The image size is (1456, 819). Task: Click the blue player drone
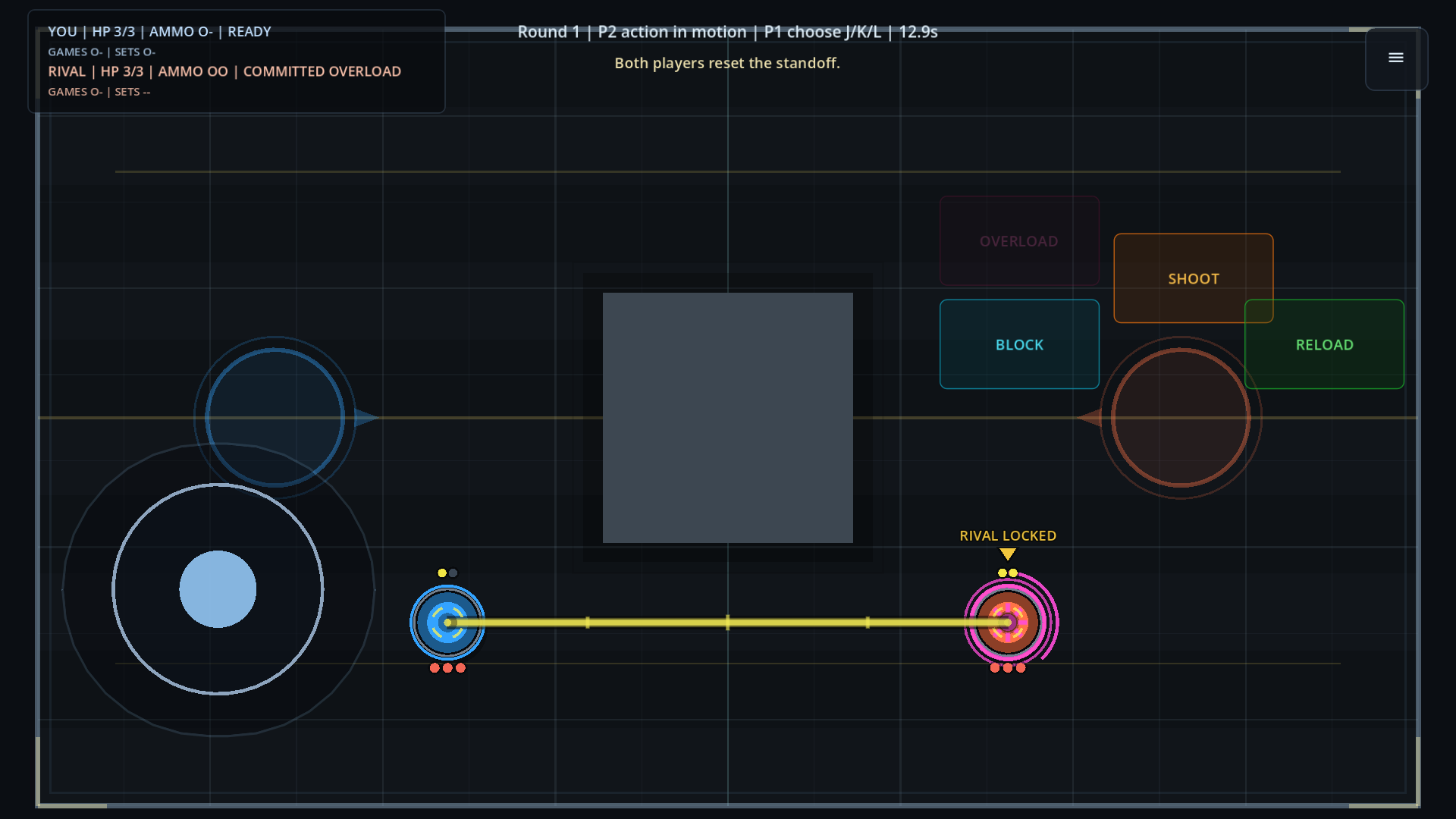[x=447, y=623]
